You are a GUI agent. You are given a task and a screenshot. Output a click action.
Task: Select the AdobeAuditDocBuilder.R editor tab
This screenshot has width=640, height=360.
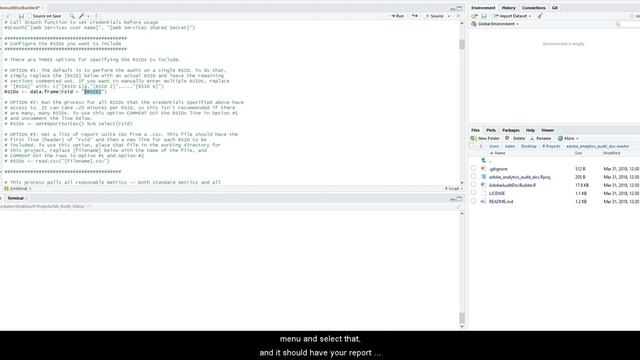20,8
